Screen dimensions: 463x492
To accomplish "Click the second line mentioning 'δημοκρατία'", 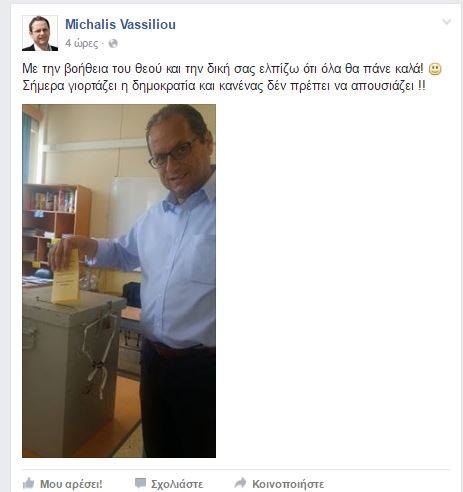I will [224, 86].
